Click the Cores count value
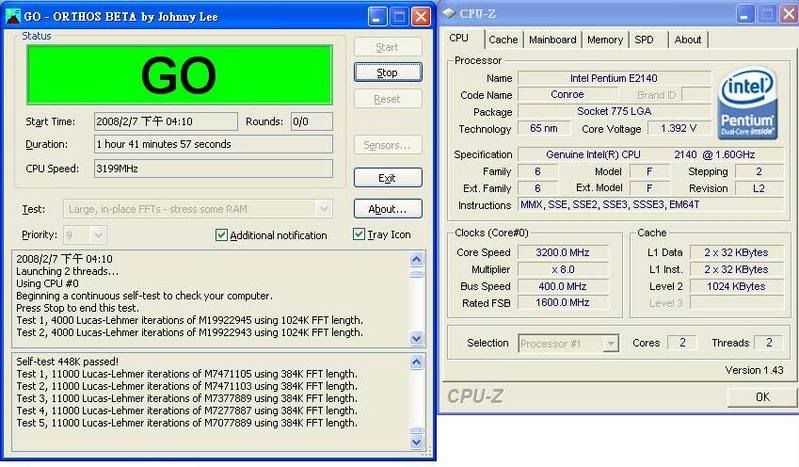The width and height of the screenshot is (799, 467). pos(682,343)
